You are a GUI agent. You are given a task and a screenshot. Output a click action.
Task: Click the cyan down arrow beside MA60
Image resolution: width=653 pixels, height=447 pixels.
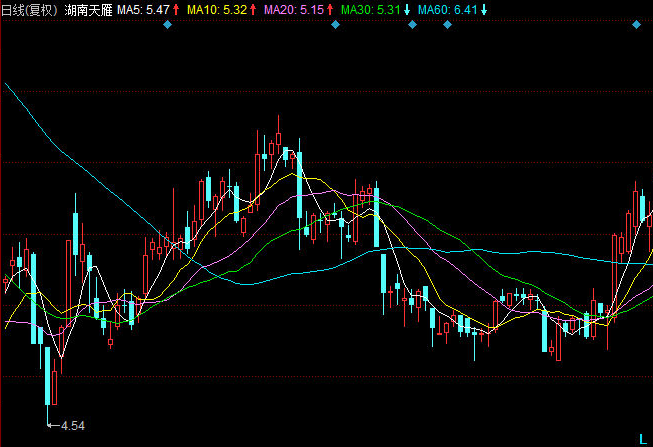point(484,10)
